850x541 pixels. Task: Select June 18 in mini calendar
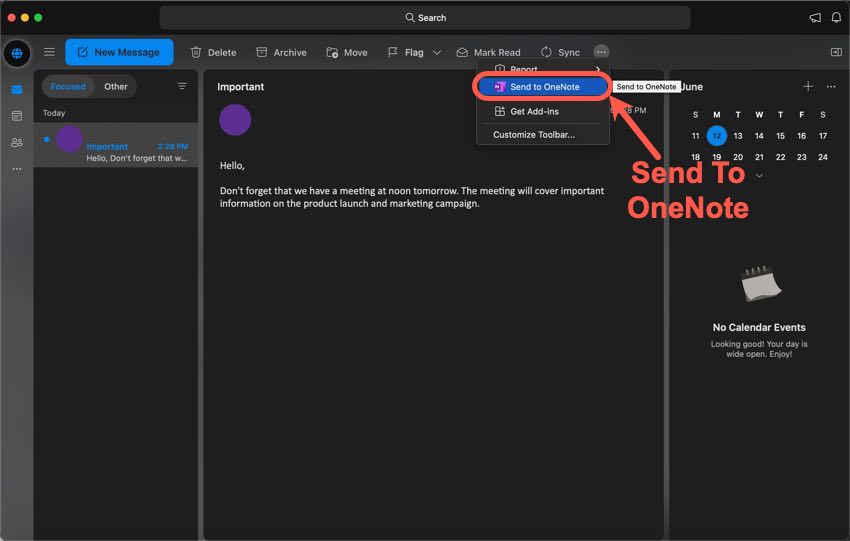696,157
